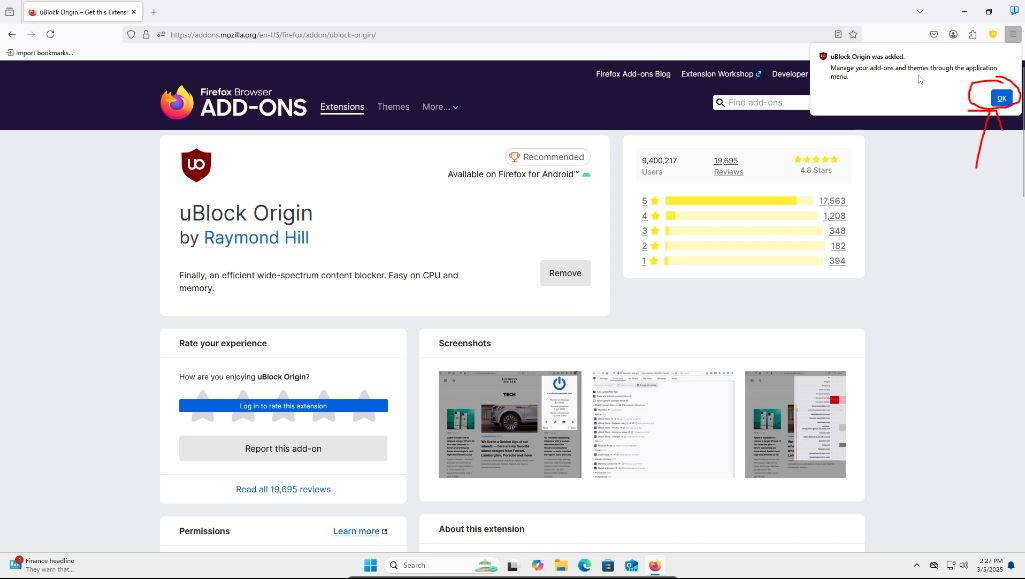Open the Firefox account icon
Image resolution: width=1025 pixels, height=579 pixels.
pyautogui.click(x=953, y=35)
